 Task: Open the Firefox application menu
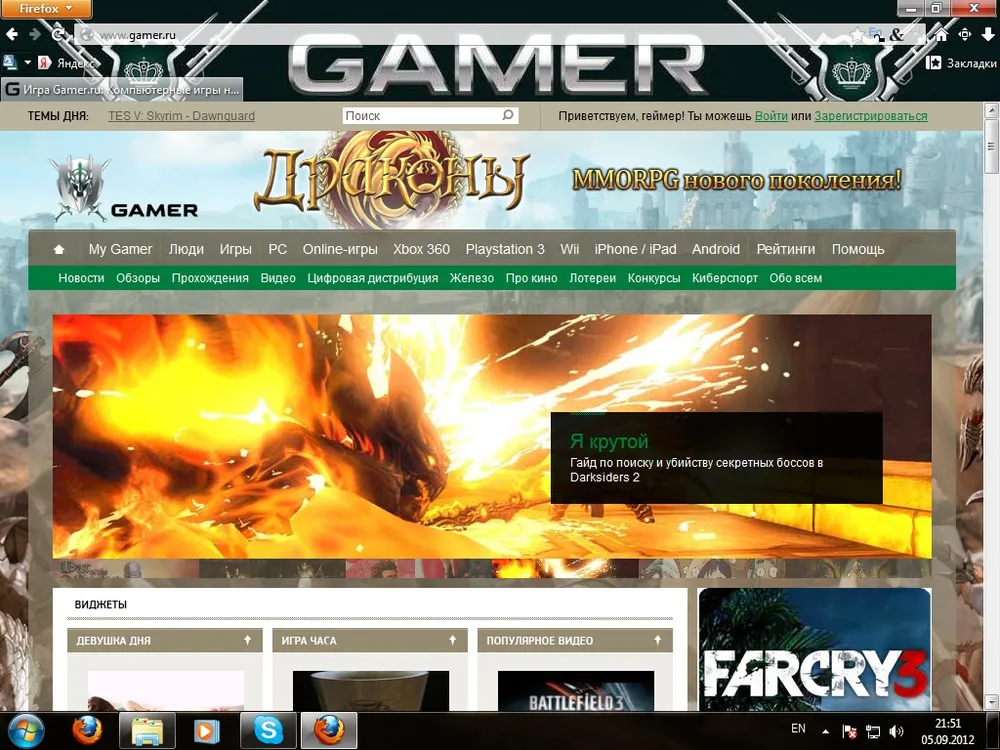coord(45,9)
